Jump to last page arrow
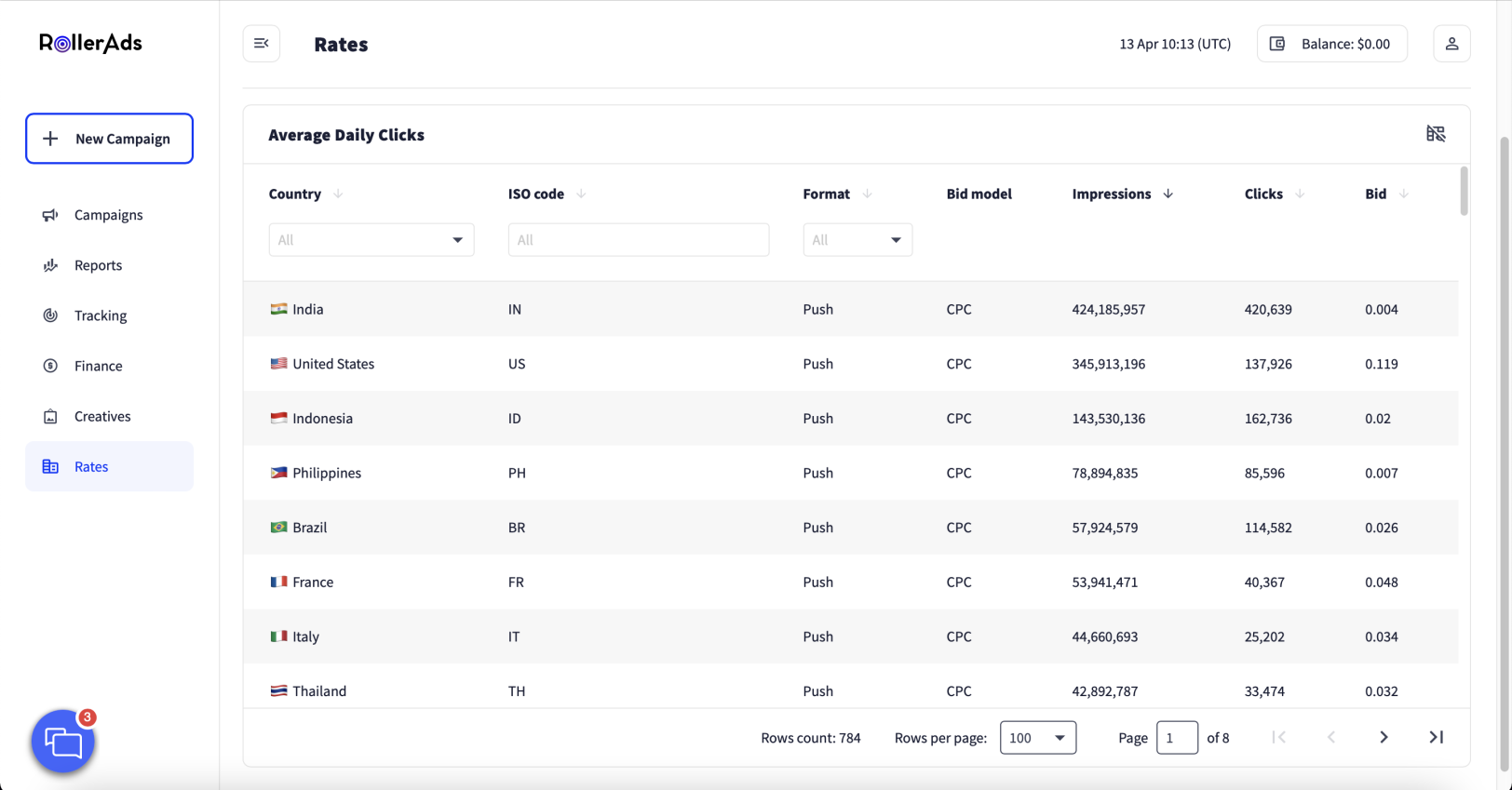1512x790 pixels. [1437, 737]
